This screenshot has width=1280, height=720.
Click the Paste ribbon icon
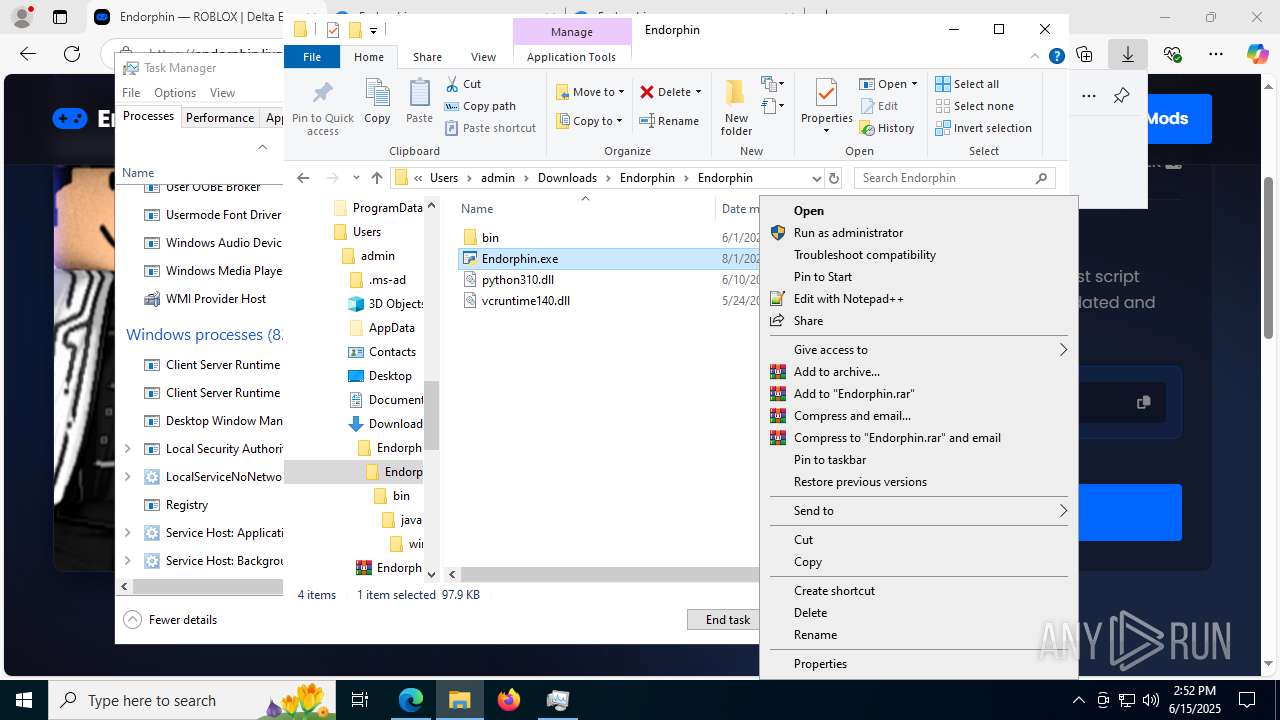(419, 93)
